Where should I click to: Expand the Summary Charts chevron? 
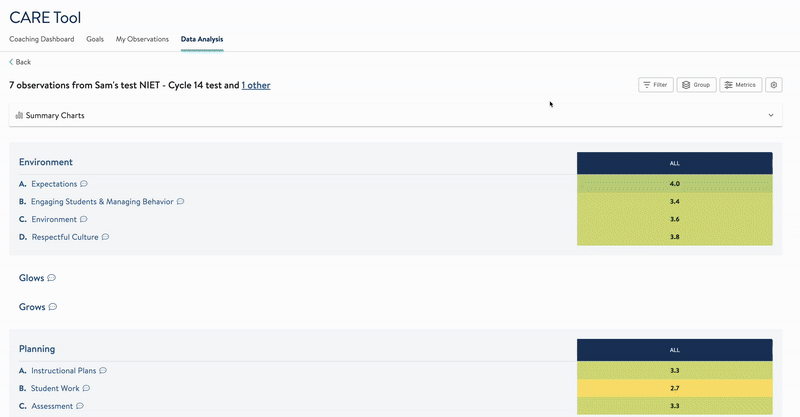pyautogui.click(x=770, y=116)
